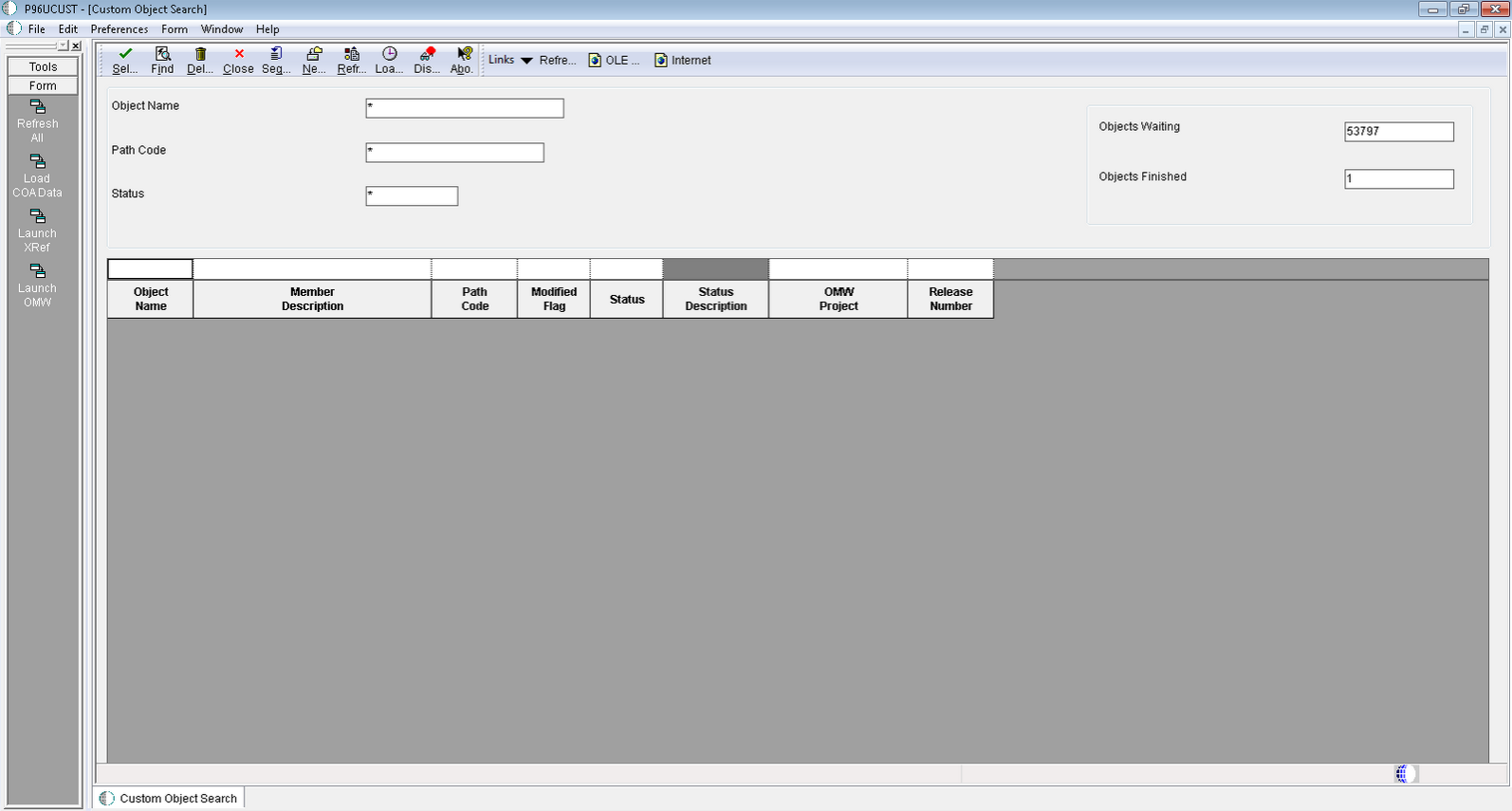Click the Seq... toolbar icon

pyautogui.click(x=276, y=54)
